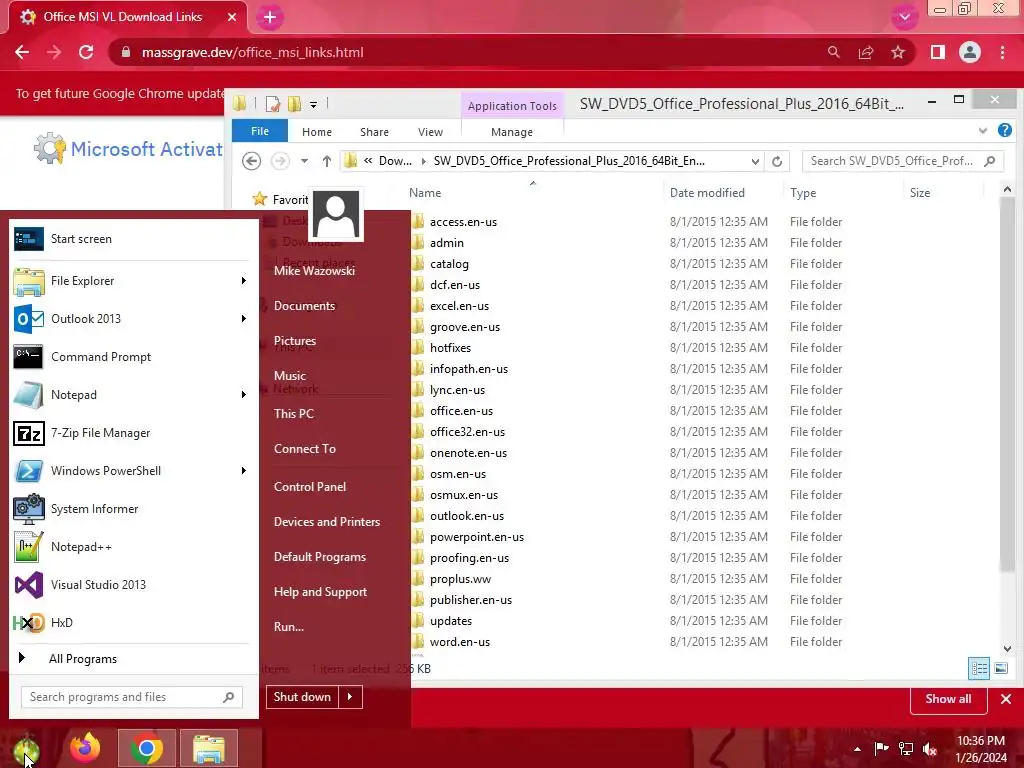Open new Chrome tab
The height and width of the screenshot is (768, 1024).
(x=270, y=17)
